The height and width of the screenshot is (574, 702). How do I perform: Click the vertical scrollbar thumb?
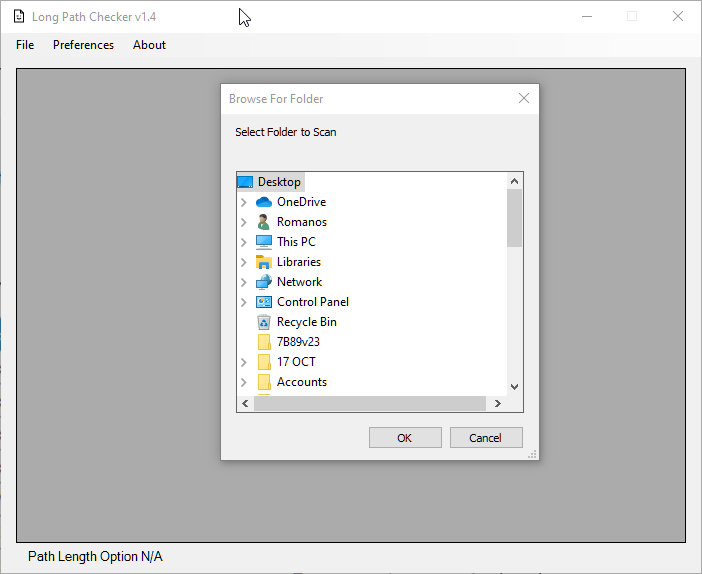coord(514,218)
